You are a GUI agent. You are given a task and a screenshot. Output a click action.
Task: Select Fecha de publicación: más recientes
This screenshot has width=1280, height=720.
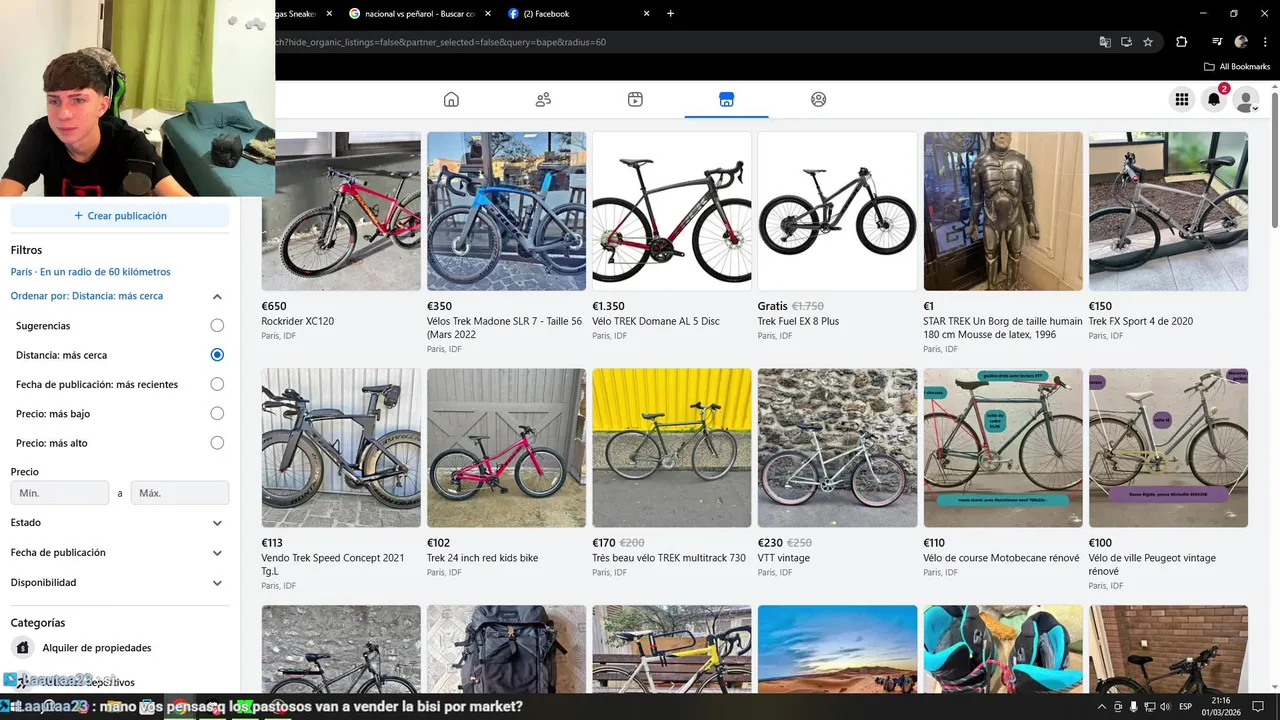(217, 384)
